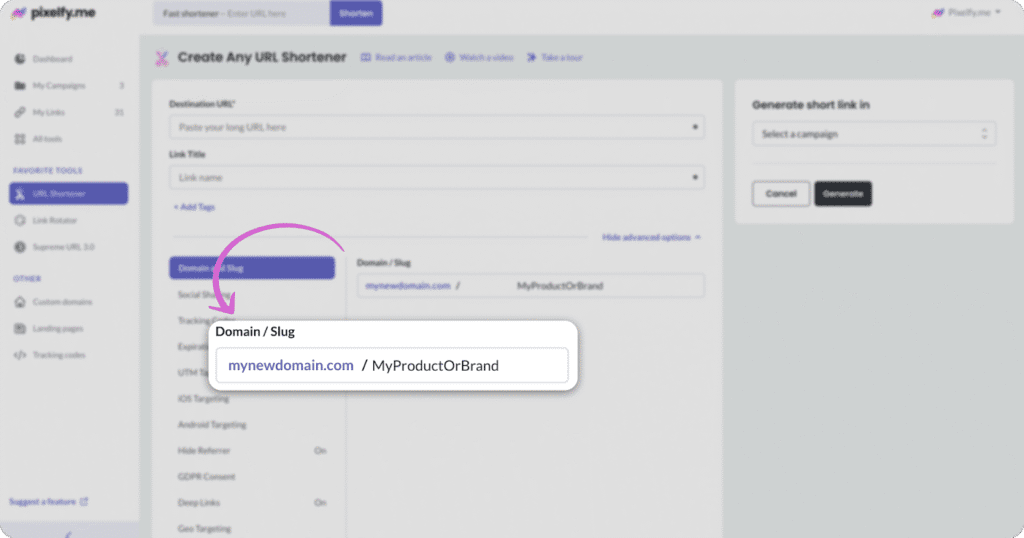Click the Link Rotator icon
Image resolution: width=1024 pixels, height=538 pixels.
coord(20,220)
